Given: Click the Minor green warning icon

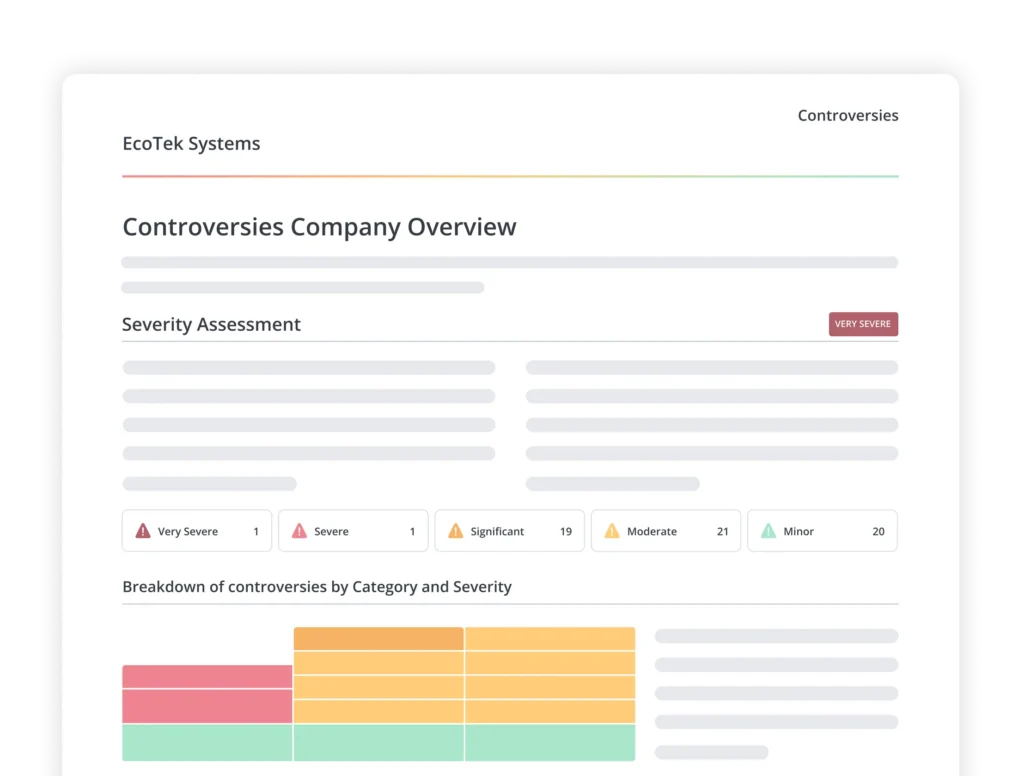Looking at the screenshot, I should click(768, 530).
